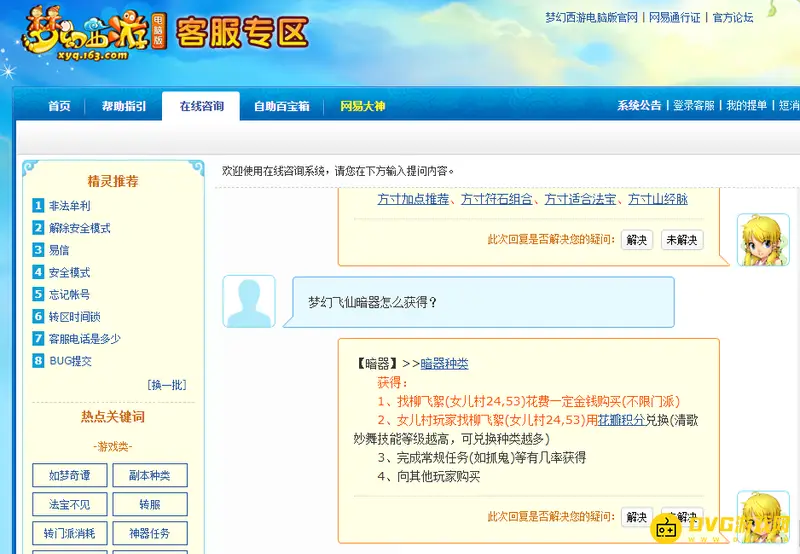
Task: Click number 2 icon beside 解除安全模式
Action: pyautogui.click(x=38, y=228)
